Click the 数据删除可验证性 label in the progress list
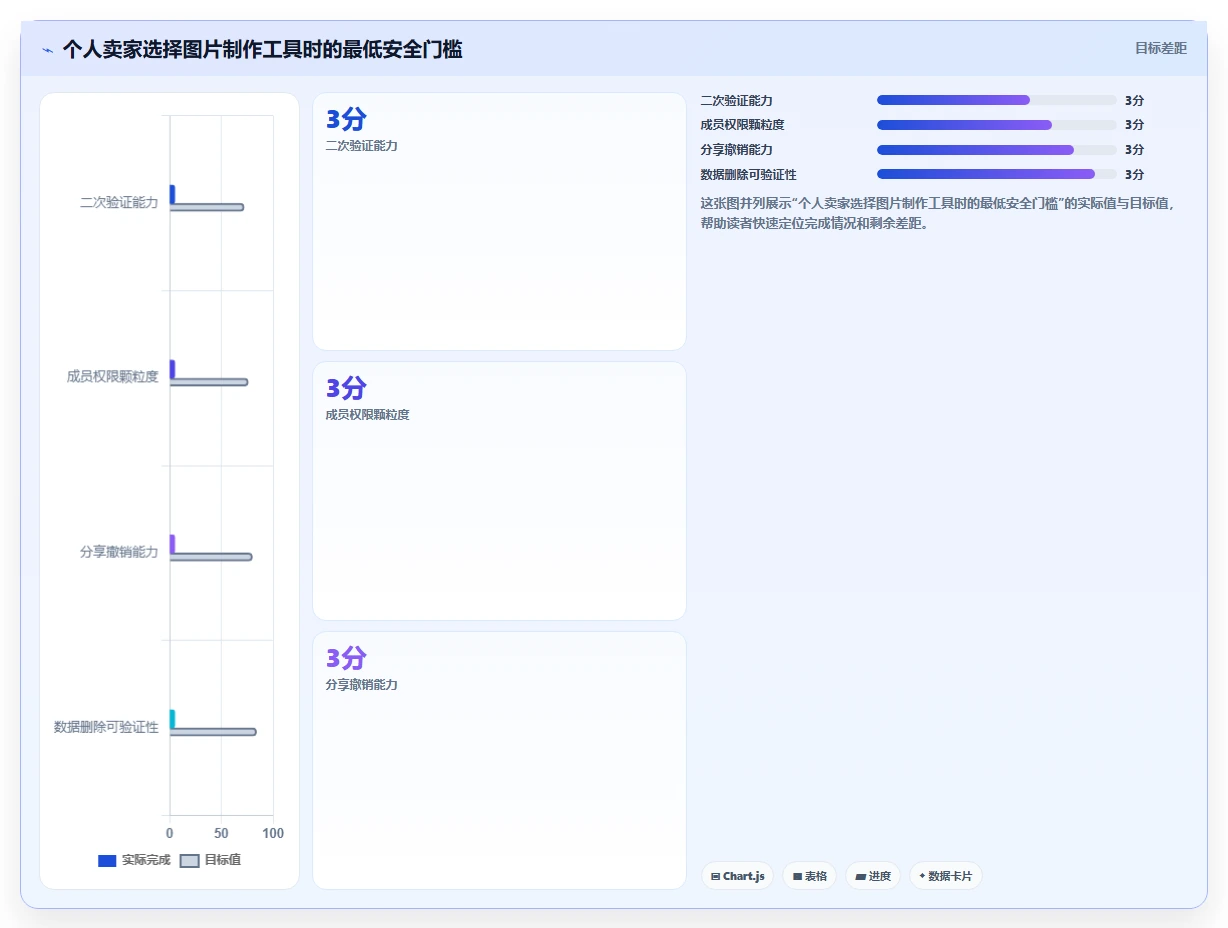The height and width of the screenshot is (928, 1228). coord(748,175)
